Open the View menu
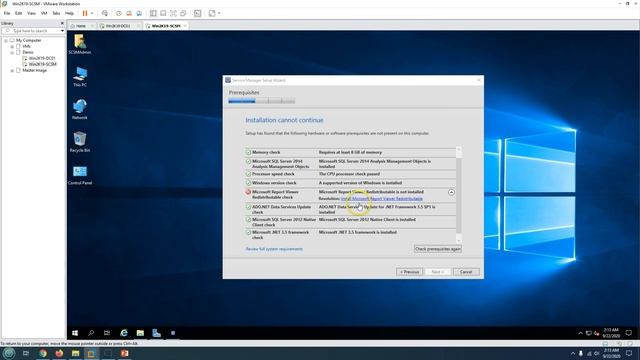The width and height of the screenshot is (640, 360). [x=31, y=13]
